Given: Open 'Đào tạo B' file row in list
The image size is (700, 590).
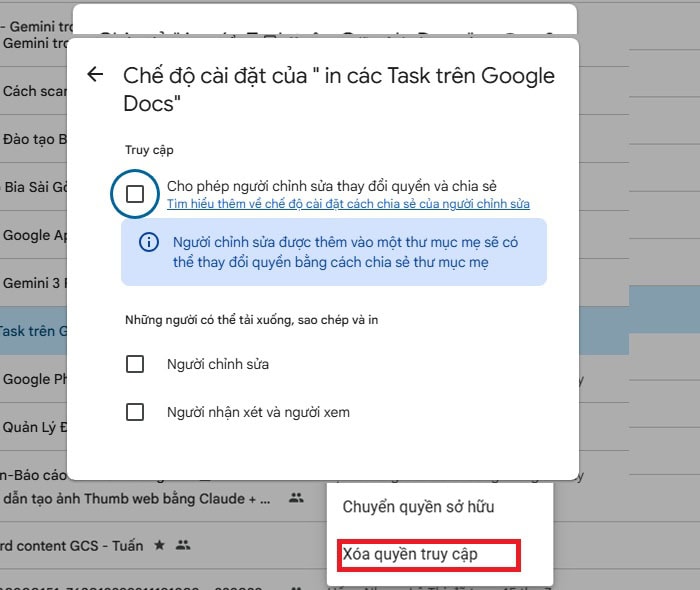Looking at the screenshot, I should coord(34,139).
